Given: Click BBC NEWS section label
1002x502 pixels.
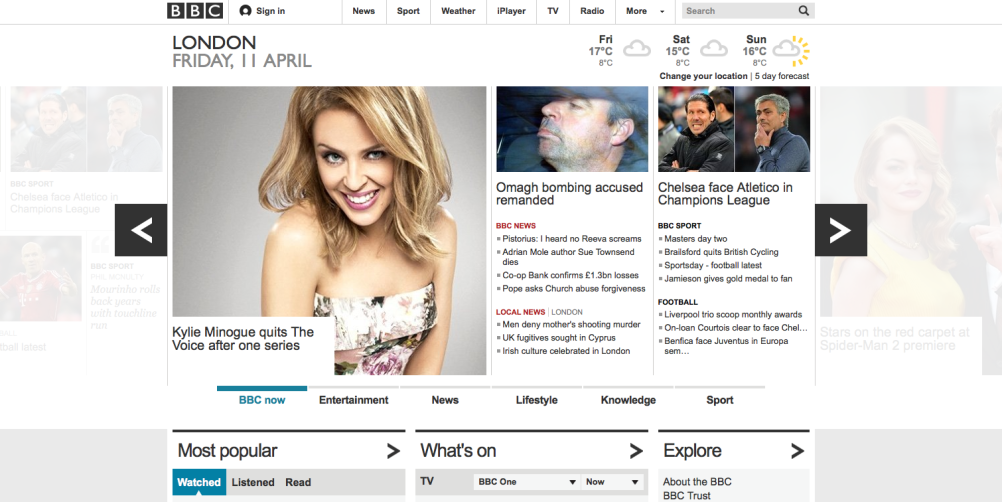Looking at the screenshot, I should click(516, 226).
